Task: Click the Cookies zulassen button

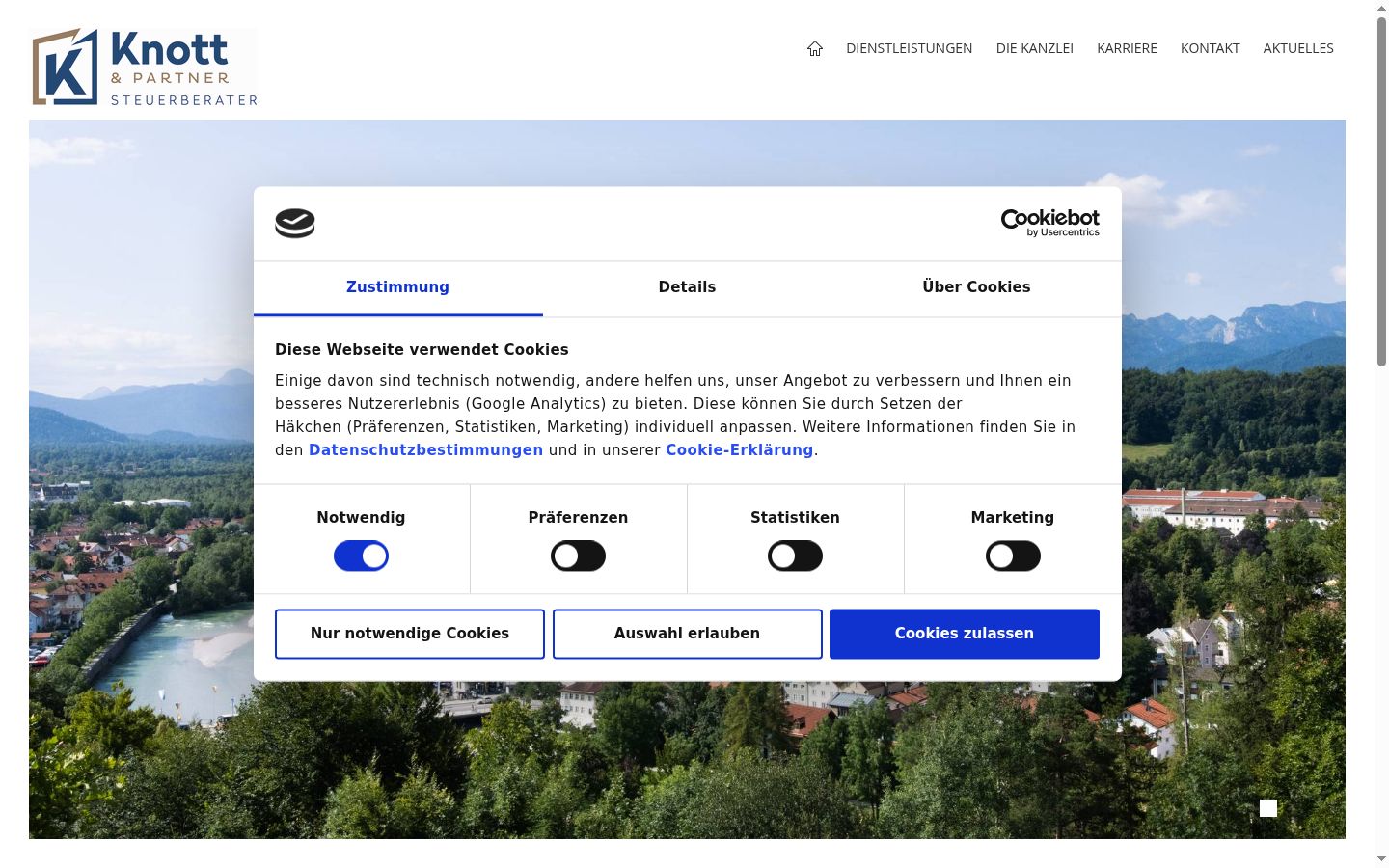Action: tap(965, 634)
